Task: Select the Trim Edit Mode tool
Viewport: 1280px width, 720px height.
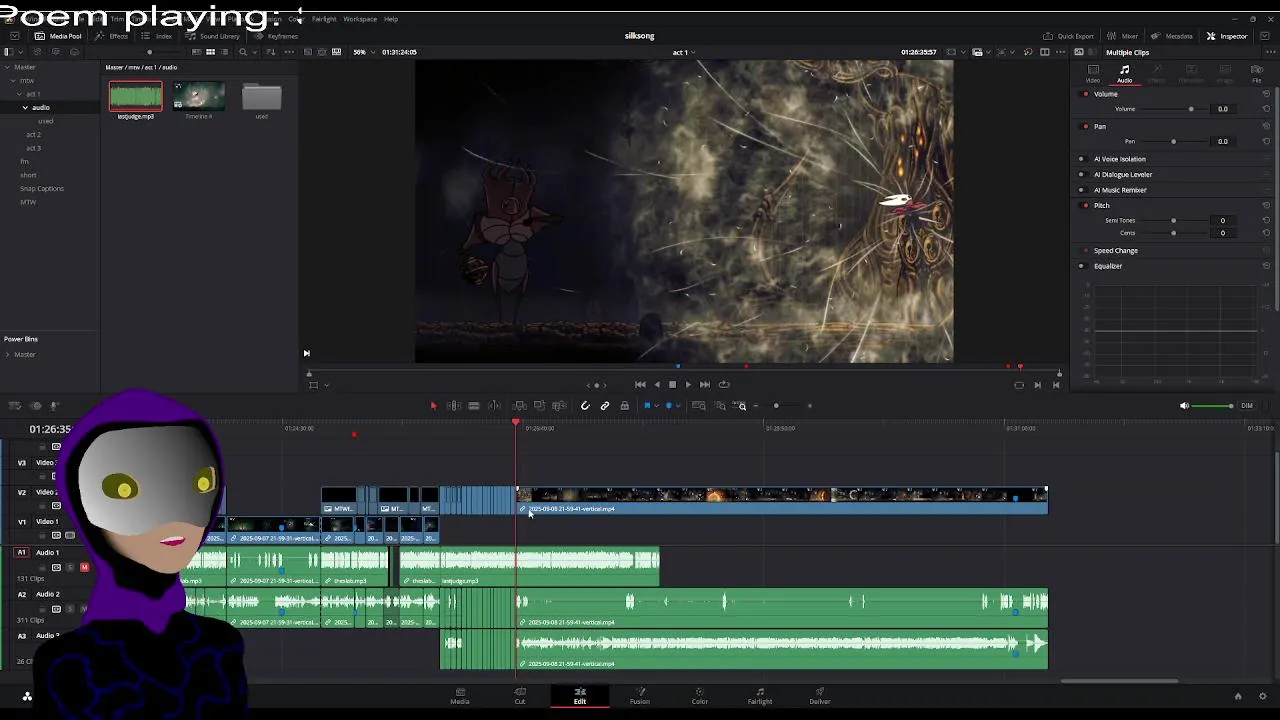Action: [x=454, y=406]
